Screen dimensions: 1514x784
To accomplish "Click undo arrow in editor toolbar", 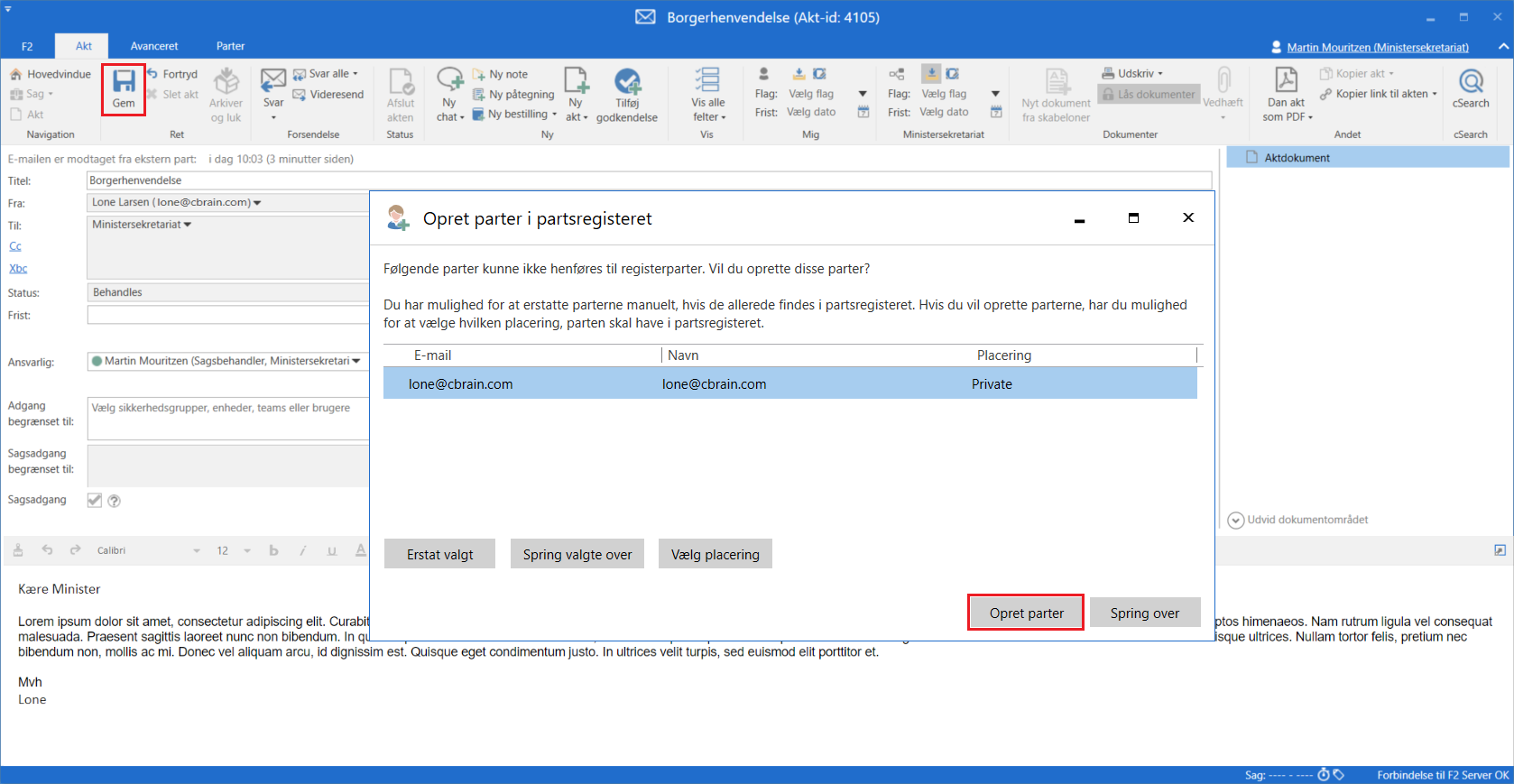I will click(x=47, y=549).
